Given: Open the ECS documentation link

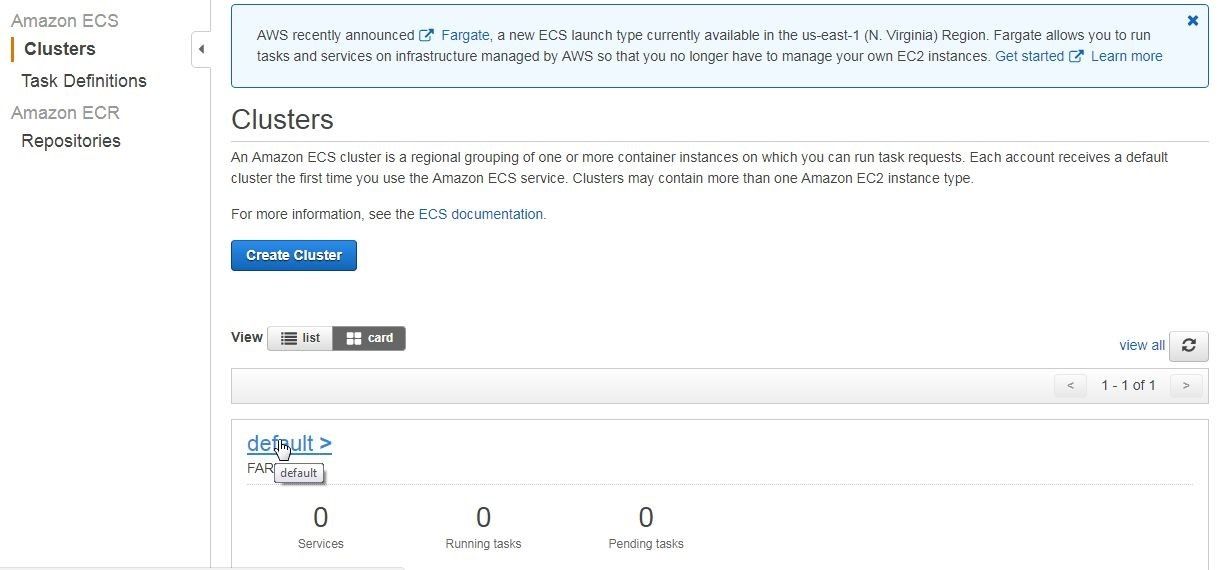Looking at the screenshot, I should [x=481, y=214].
